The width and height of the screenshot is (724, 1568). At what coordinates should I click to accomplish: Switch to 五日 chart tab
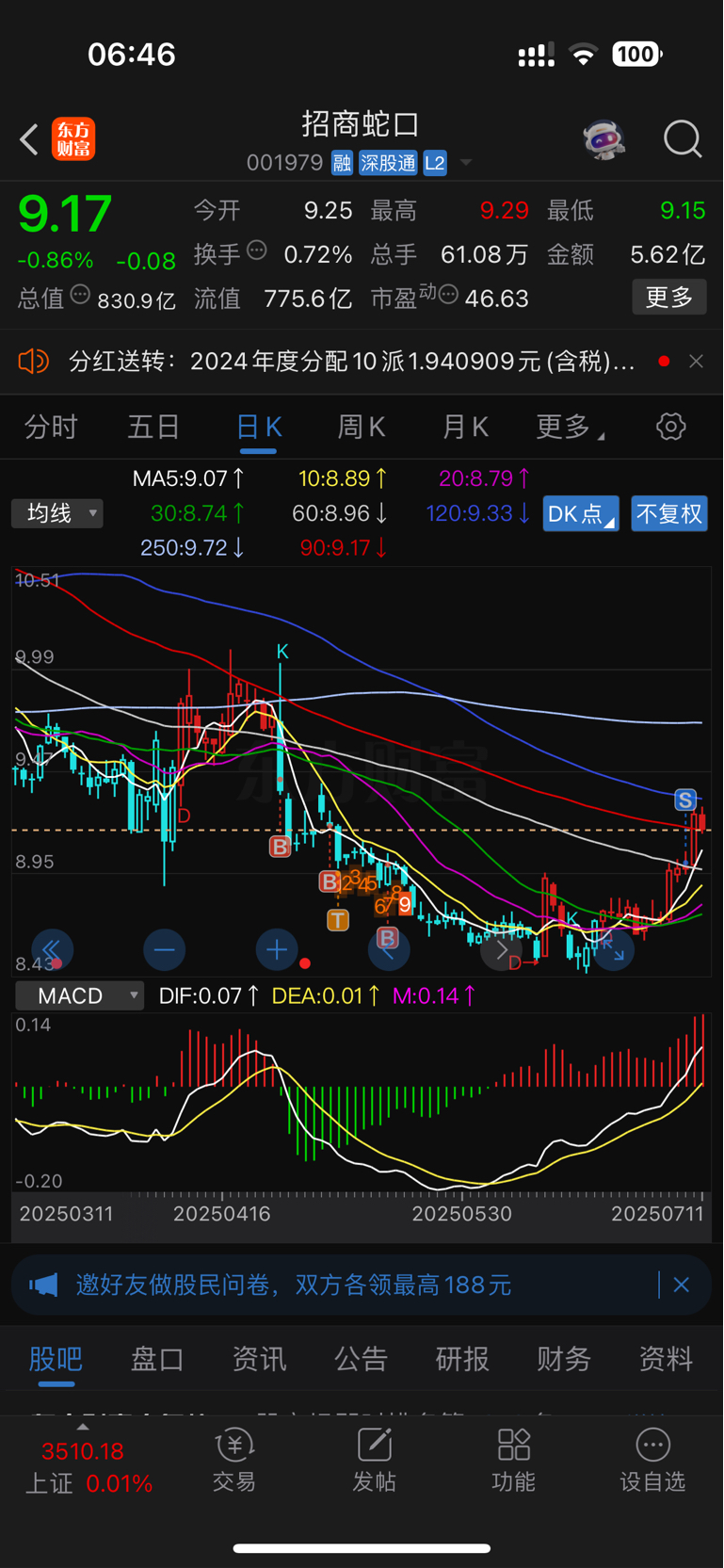[x=153, y=427]
